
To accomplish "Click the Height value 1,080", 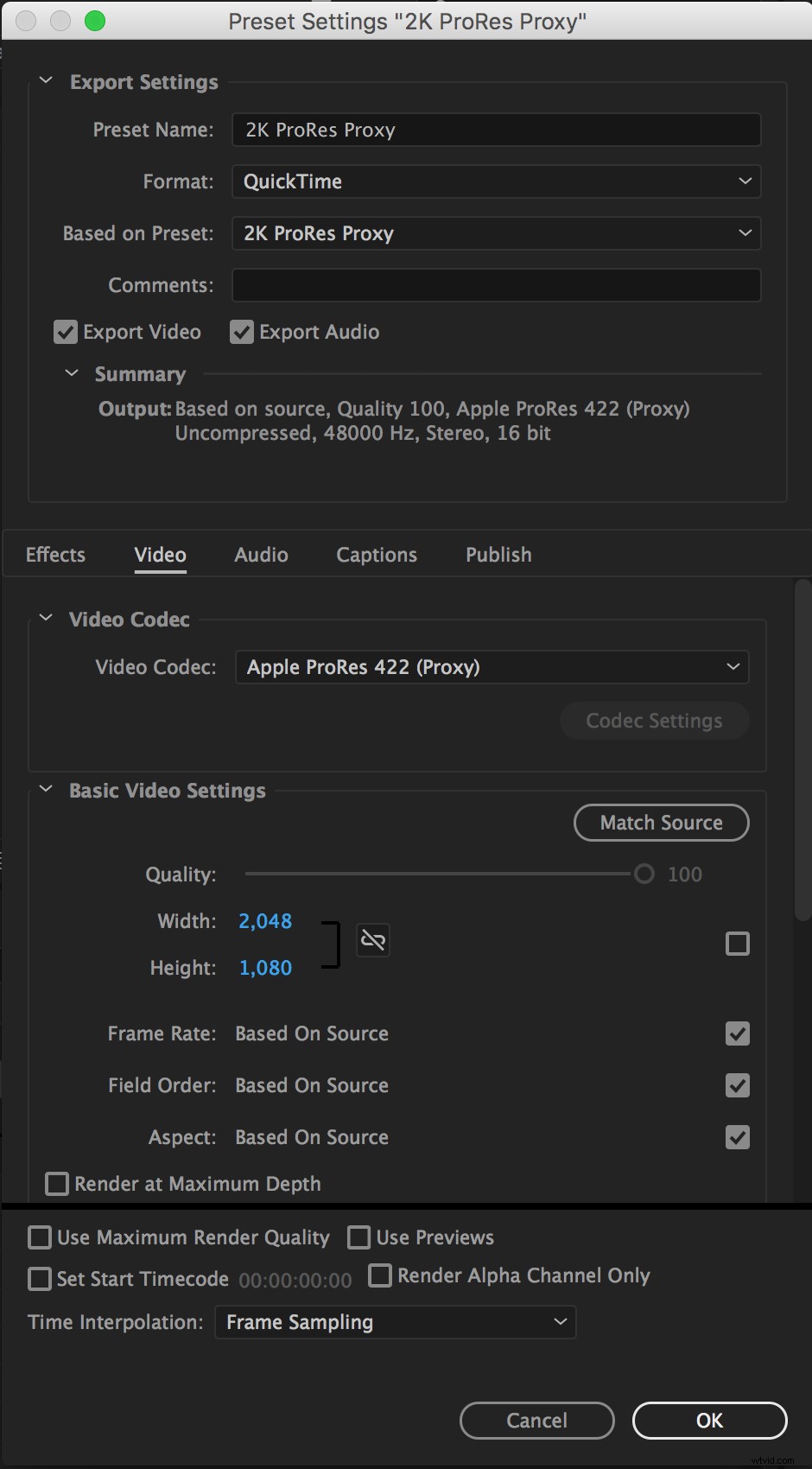I will [265, 968].
